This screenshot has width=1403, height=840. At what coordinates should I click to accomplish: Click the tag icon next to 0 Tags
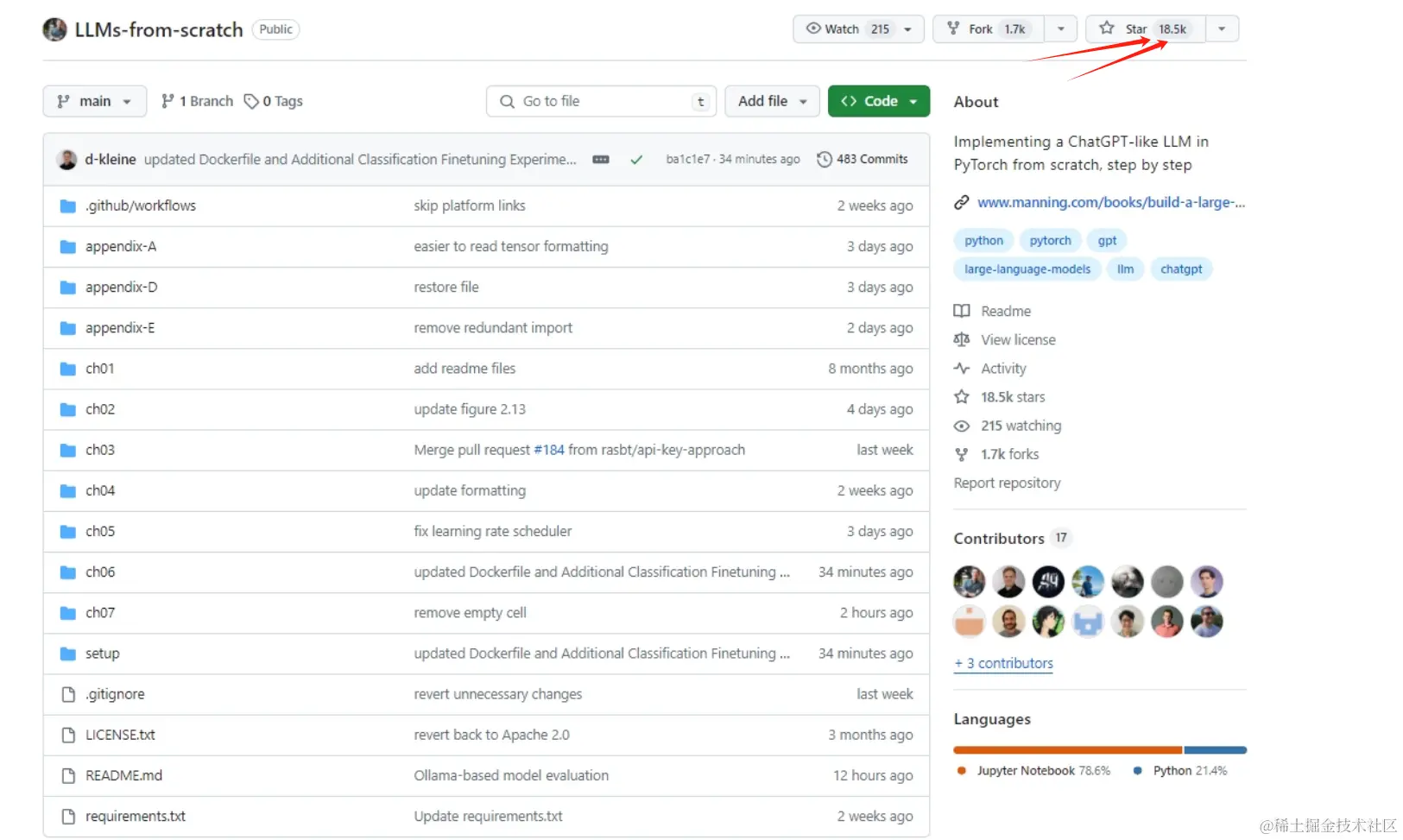(x=251, y=101)
